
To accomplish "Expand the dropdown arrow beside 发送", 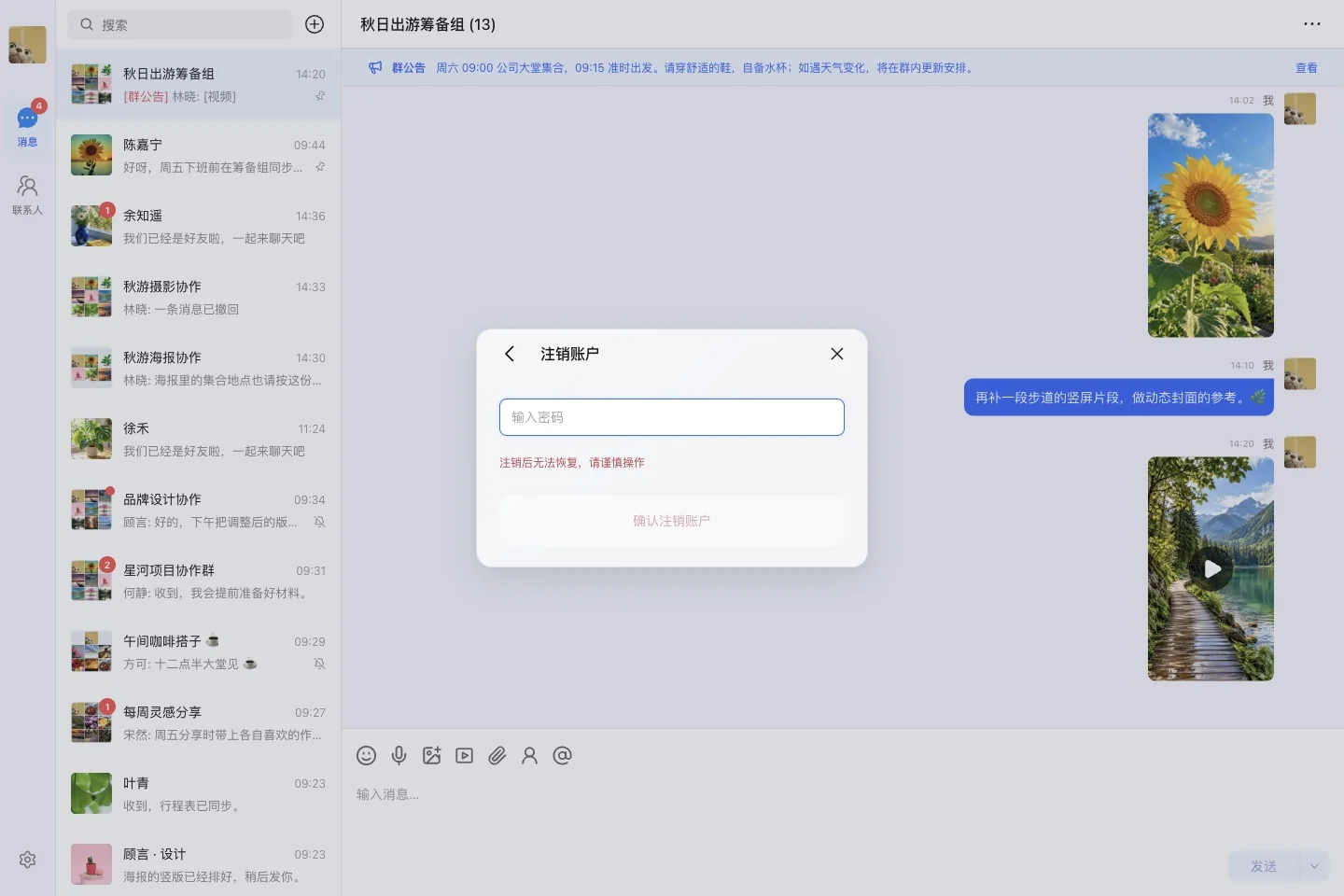I will tap(1314, 866).
